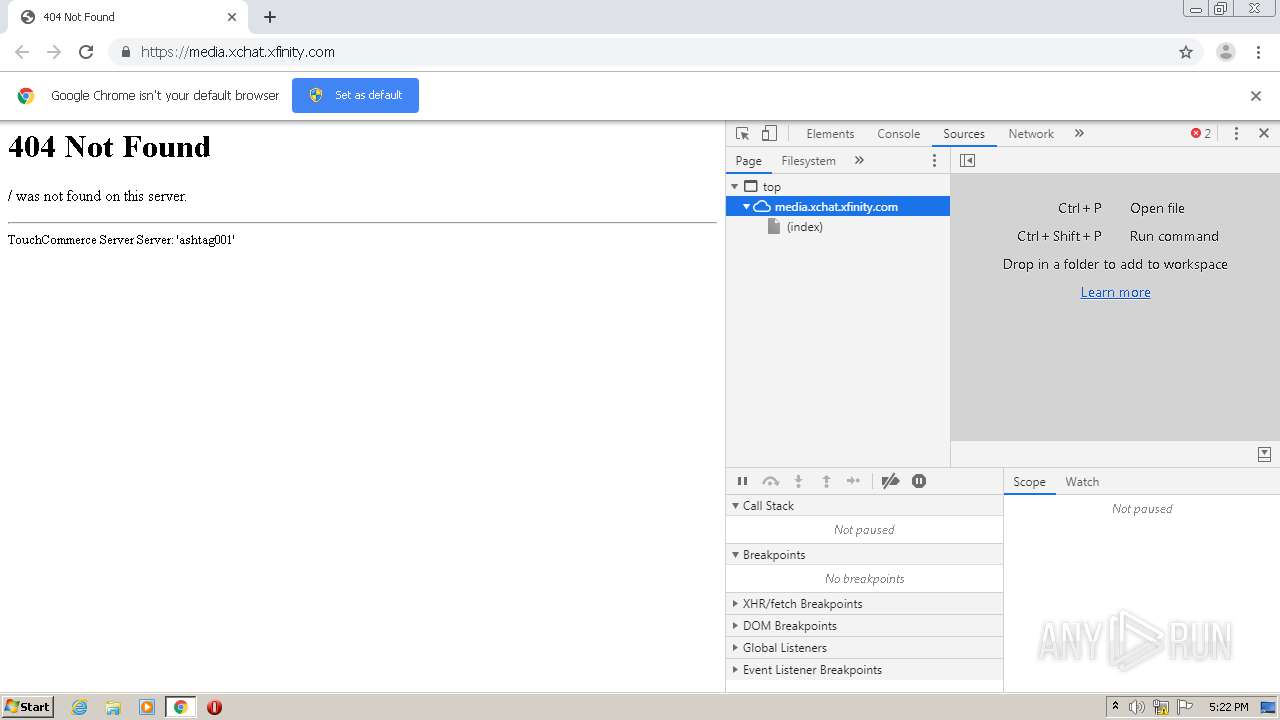
Task: Switch to the Console tab
Action: coord(898,133)
